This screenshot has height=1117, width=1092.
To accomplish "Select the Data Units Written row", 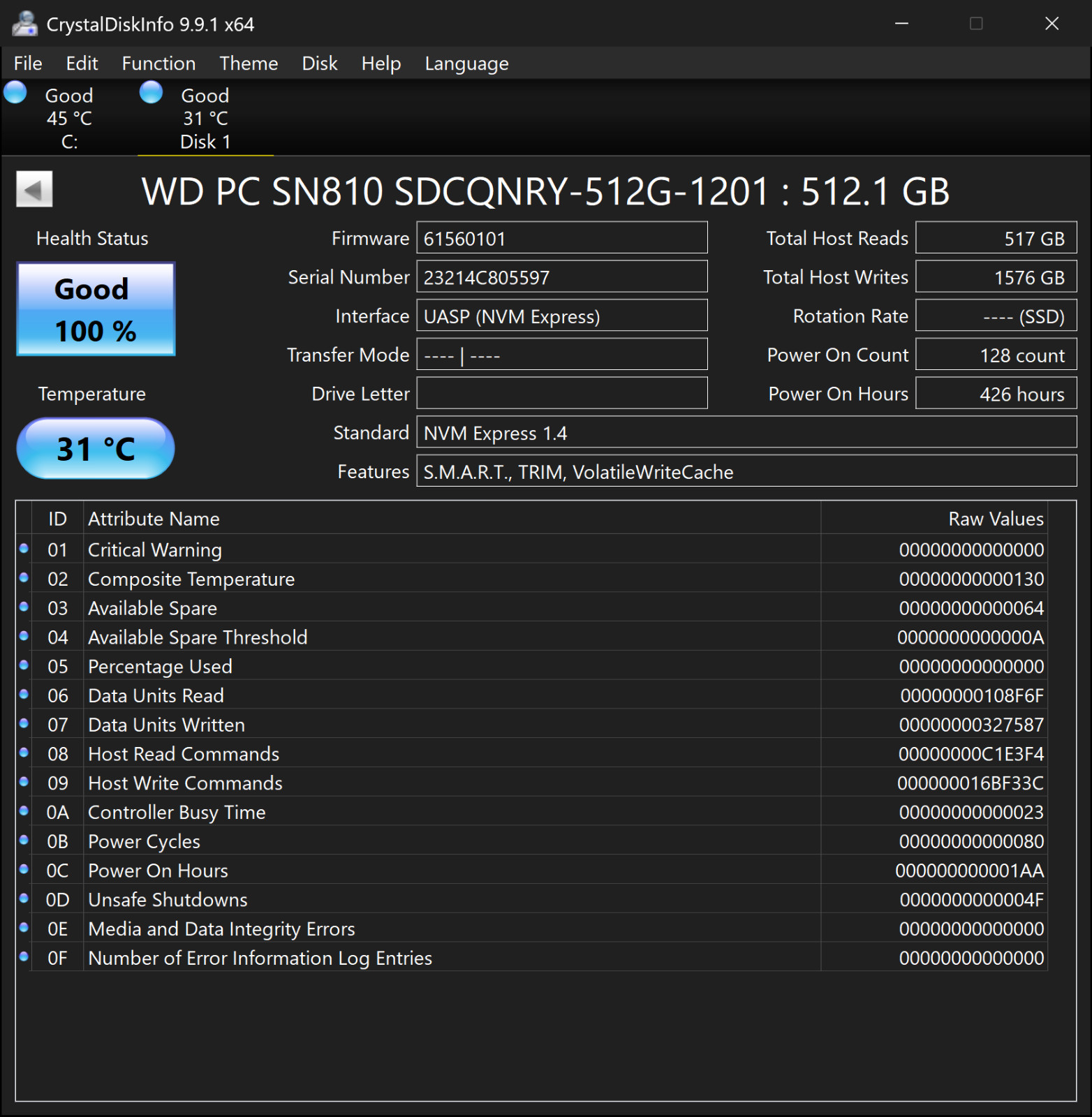I will pyautogui.click(x=532, y=725).
